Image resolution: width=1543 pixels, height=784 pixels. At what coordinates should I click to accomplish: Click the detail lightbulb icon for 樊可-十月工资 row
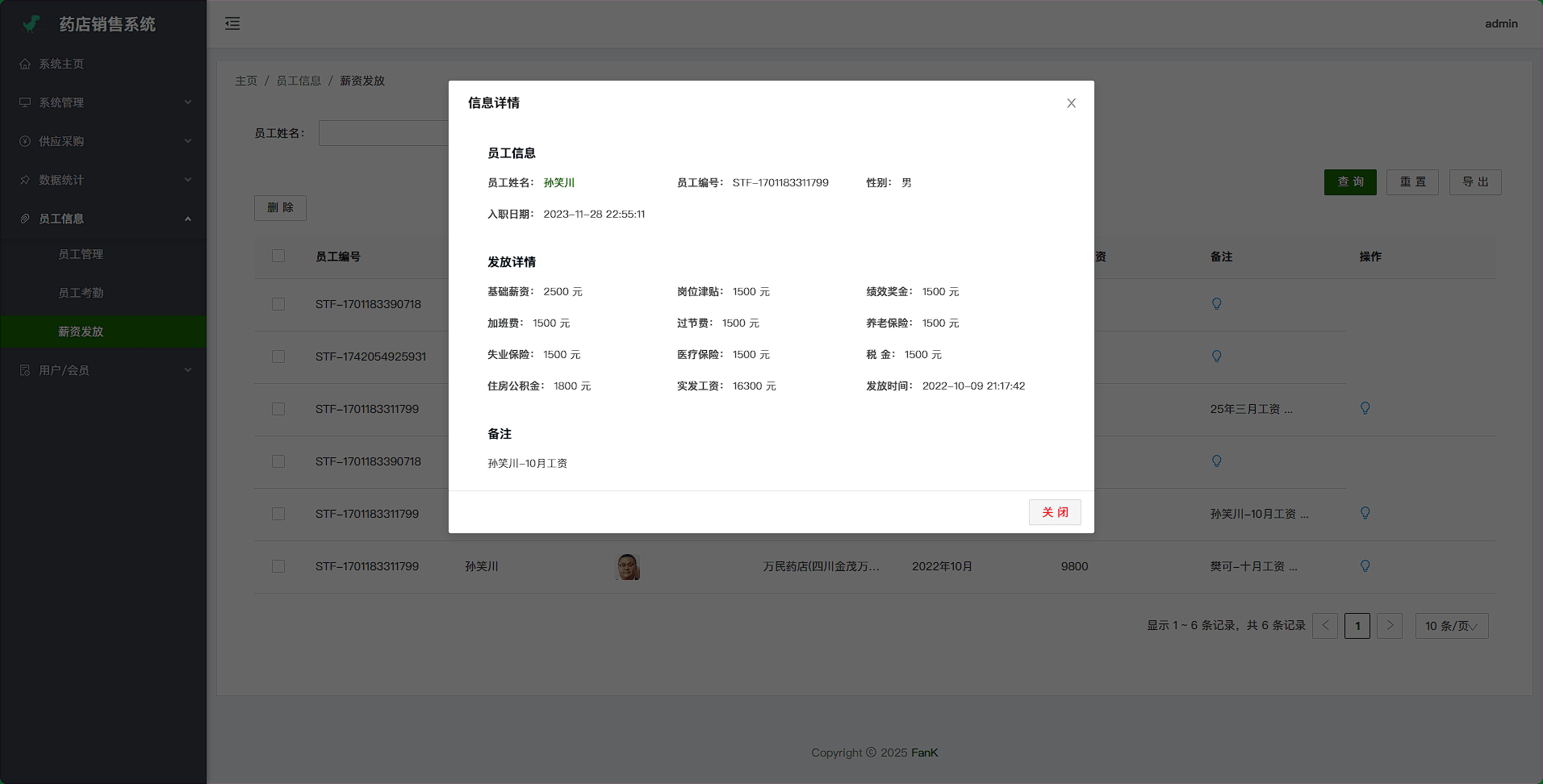click(1365, 566)
